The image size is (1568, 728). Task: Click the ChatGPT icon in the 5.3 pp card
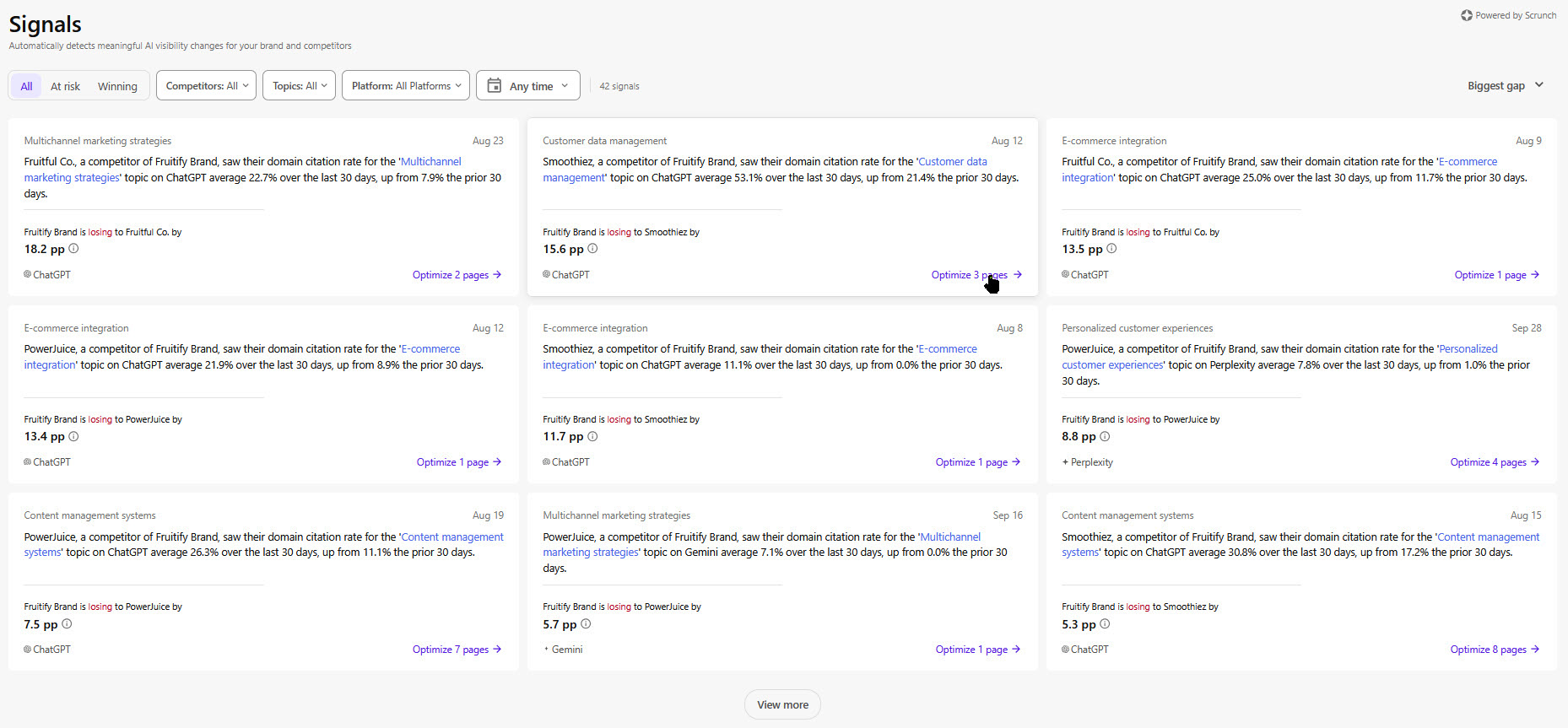coord(1065,650)
